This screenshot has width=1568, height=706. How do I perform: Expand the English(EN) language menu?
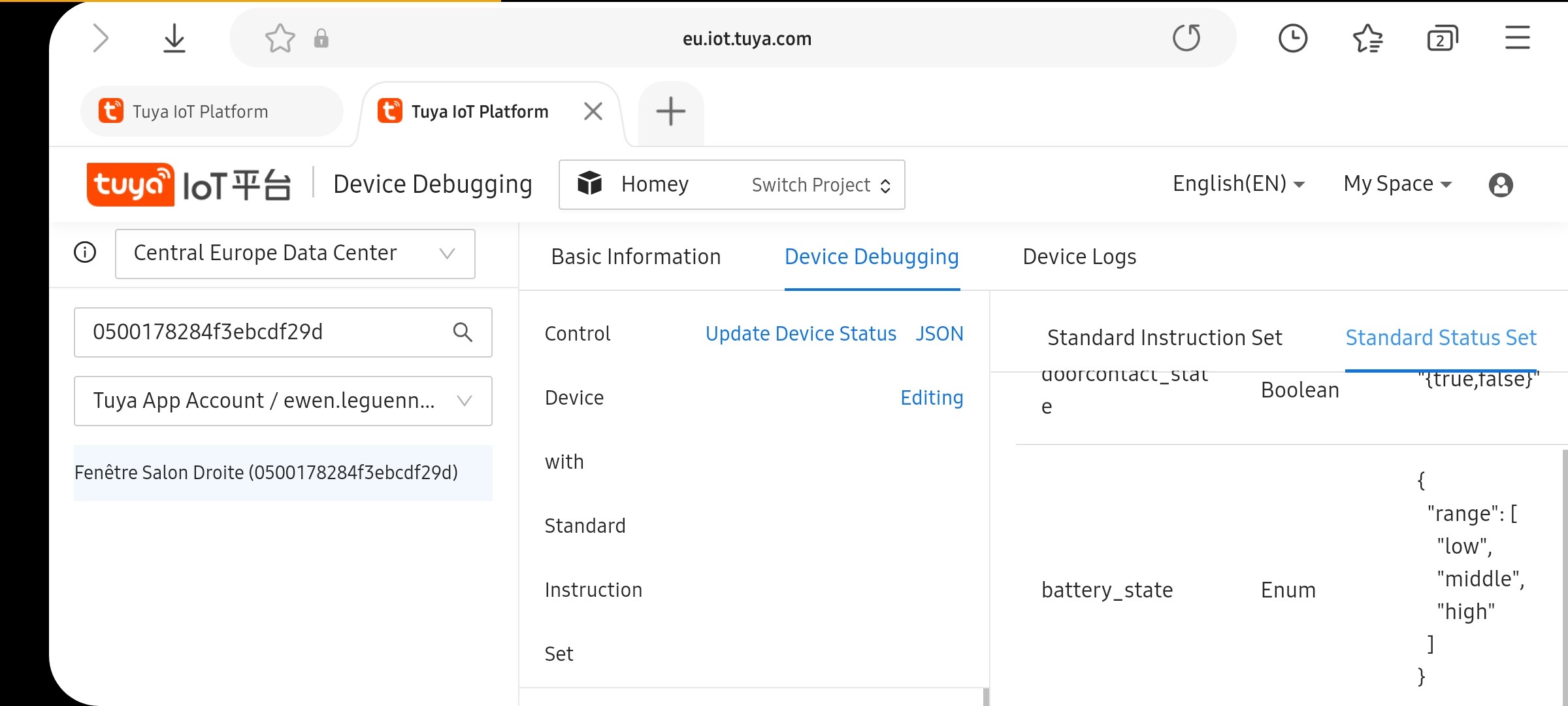[1238, 184]
